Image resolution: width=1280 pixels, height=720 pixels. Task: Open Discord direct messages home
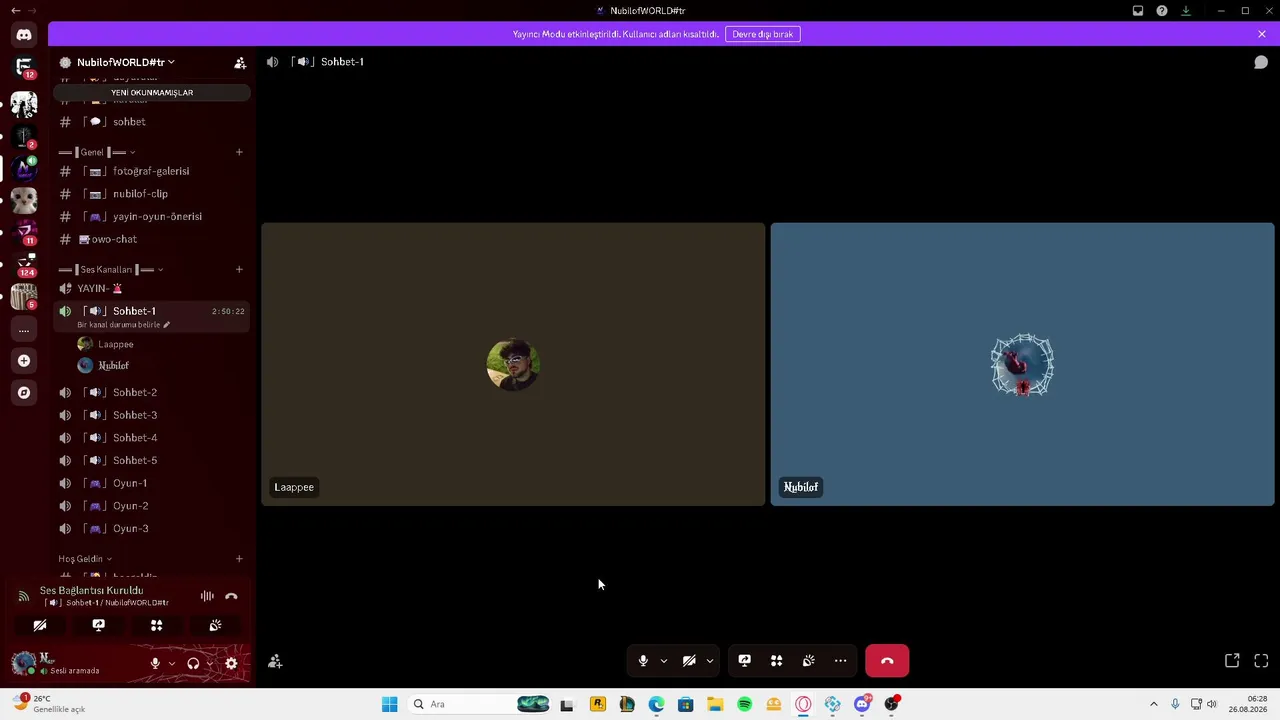[x=24, y=35]
